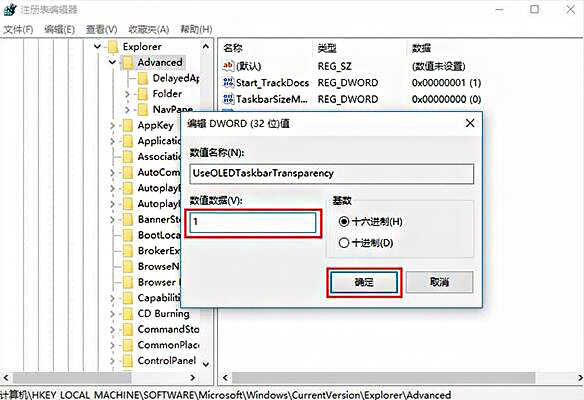Open the 文件(F) menu
584x400 pixels.
(x=18, y=29)
